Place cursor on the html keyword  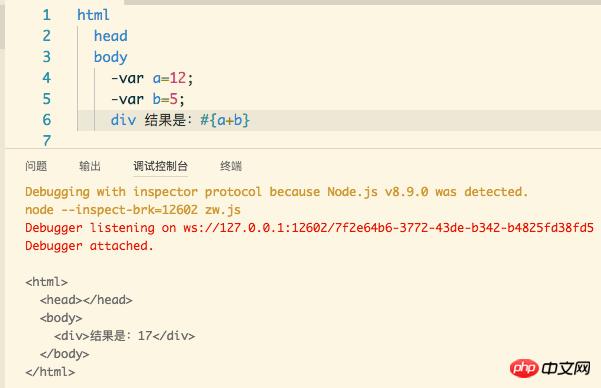[93, 15]
